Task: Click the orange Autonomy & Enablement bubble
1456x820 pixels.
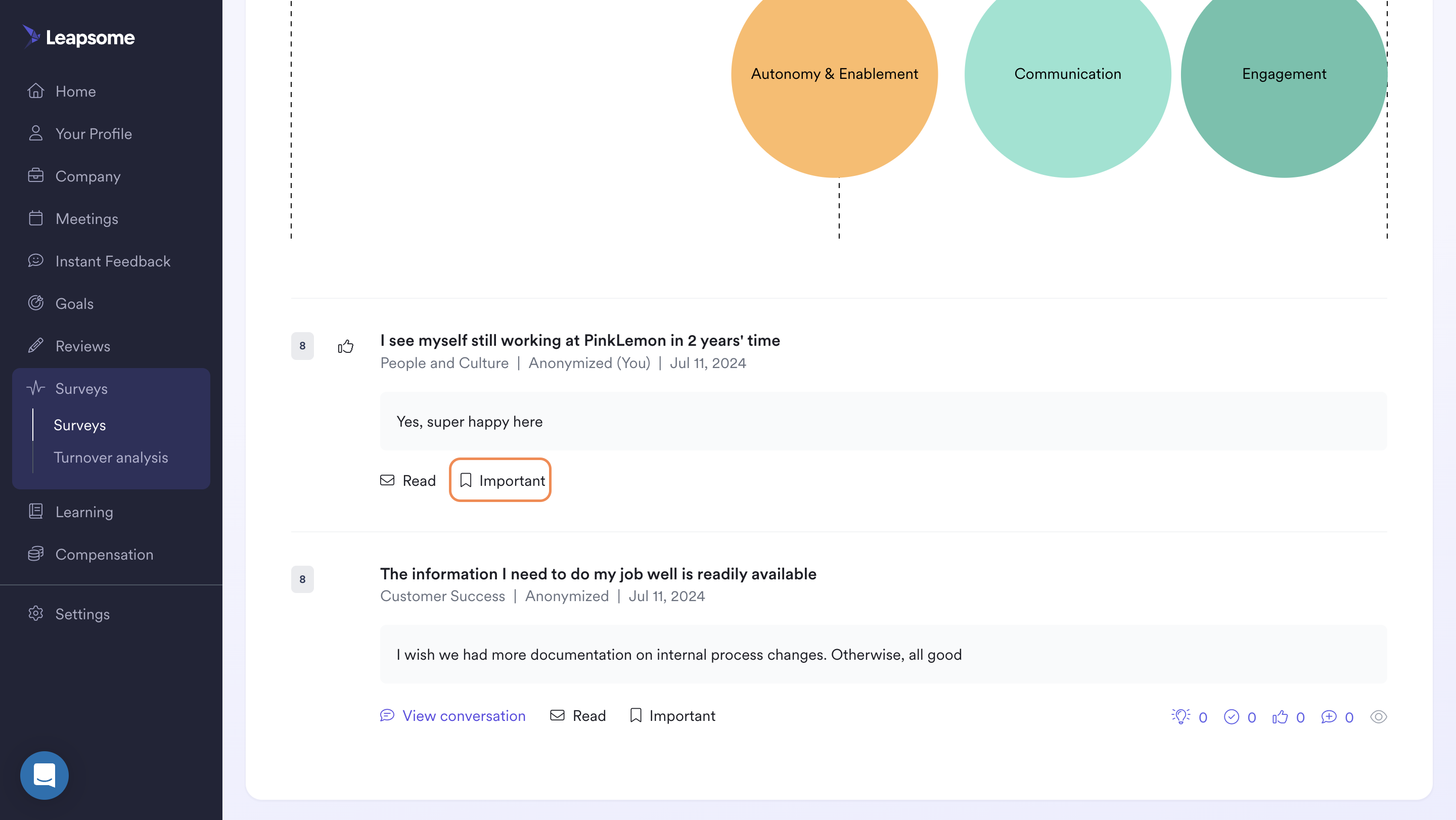Action: tap(834, 74)
